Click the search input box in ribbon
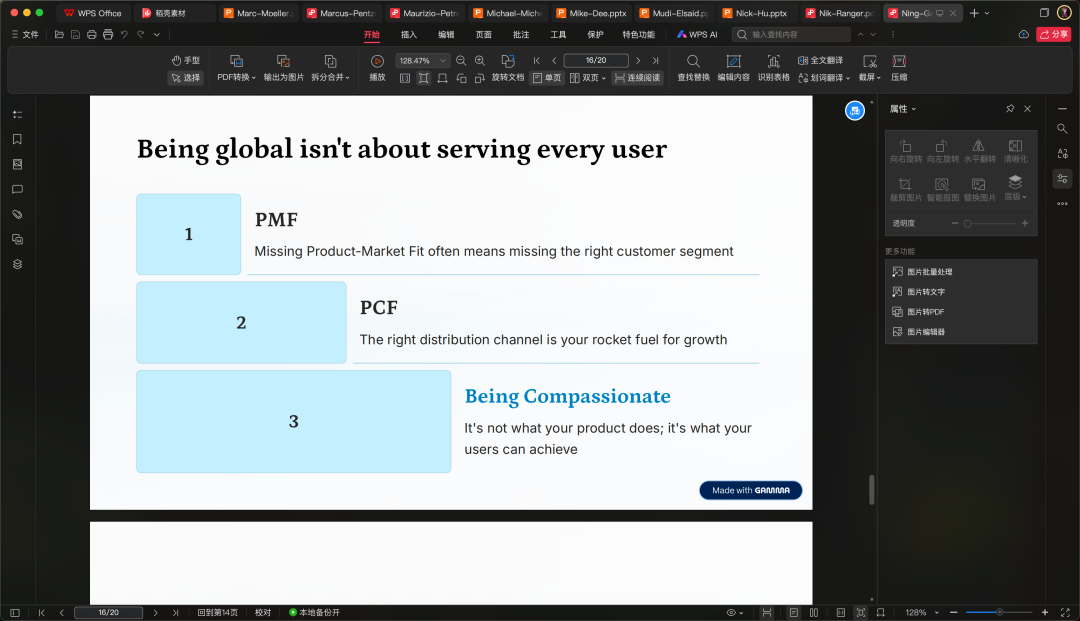Screen dimensions: 1080x621 point(792,34)
